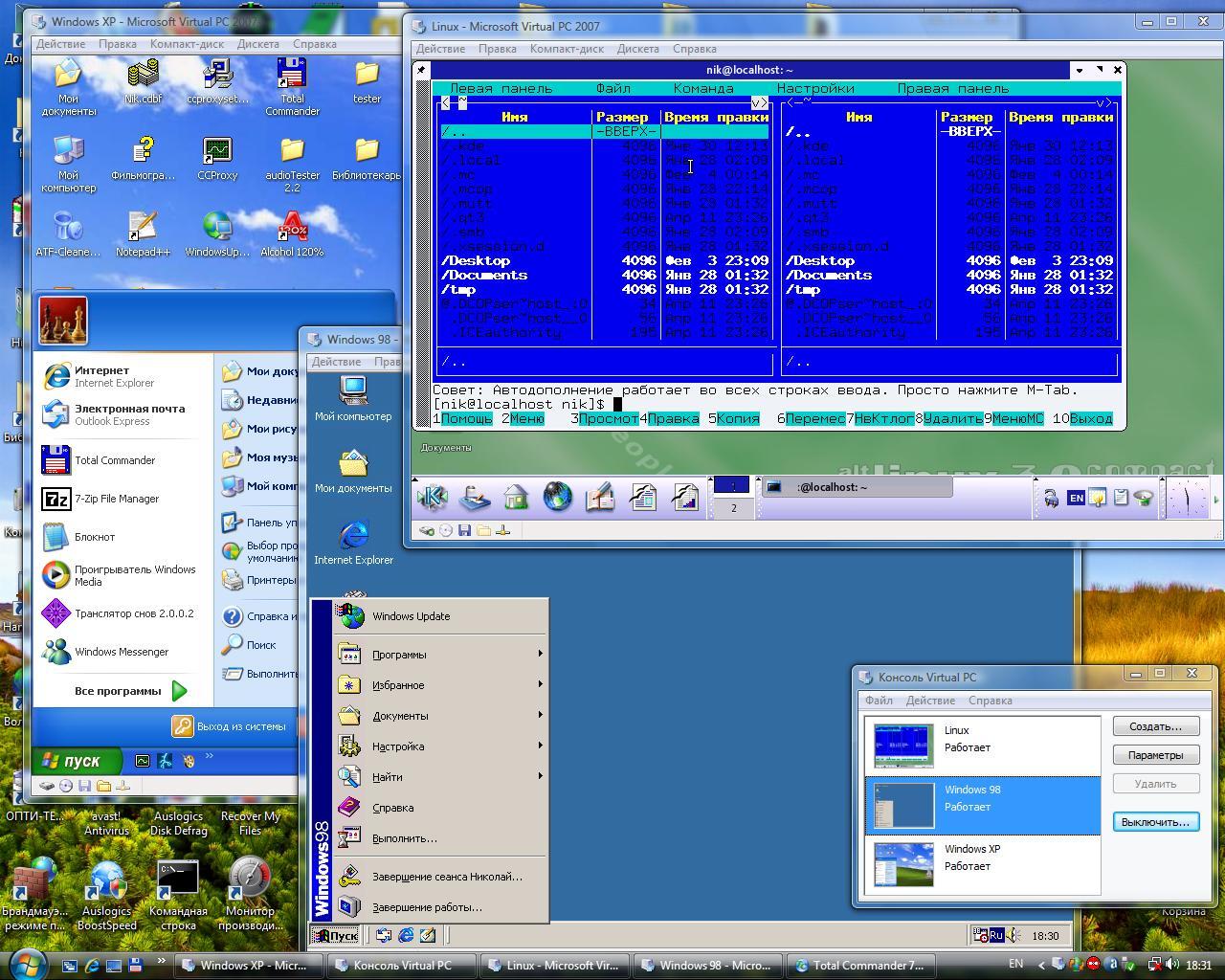Click Выключить... button in Консоль Virtual PC
This screenshot has width=1225, height=980.
[1156, 822]
